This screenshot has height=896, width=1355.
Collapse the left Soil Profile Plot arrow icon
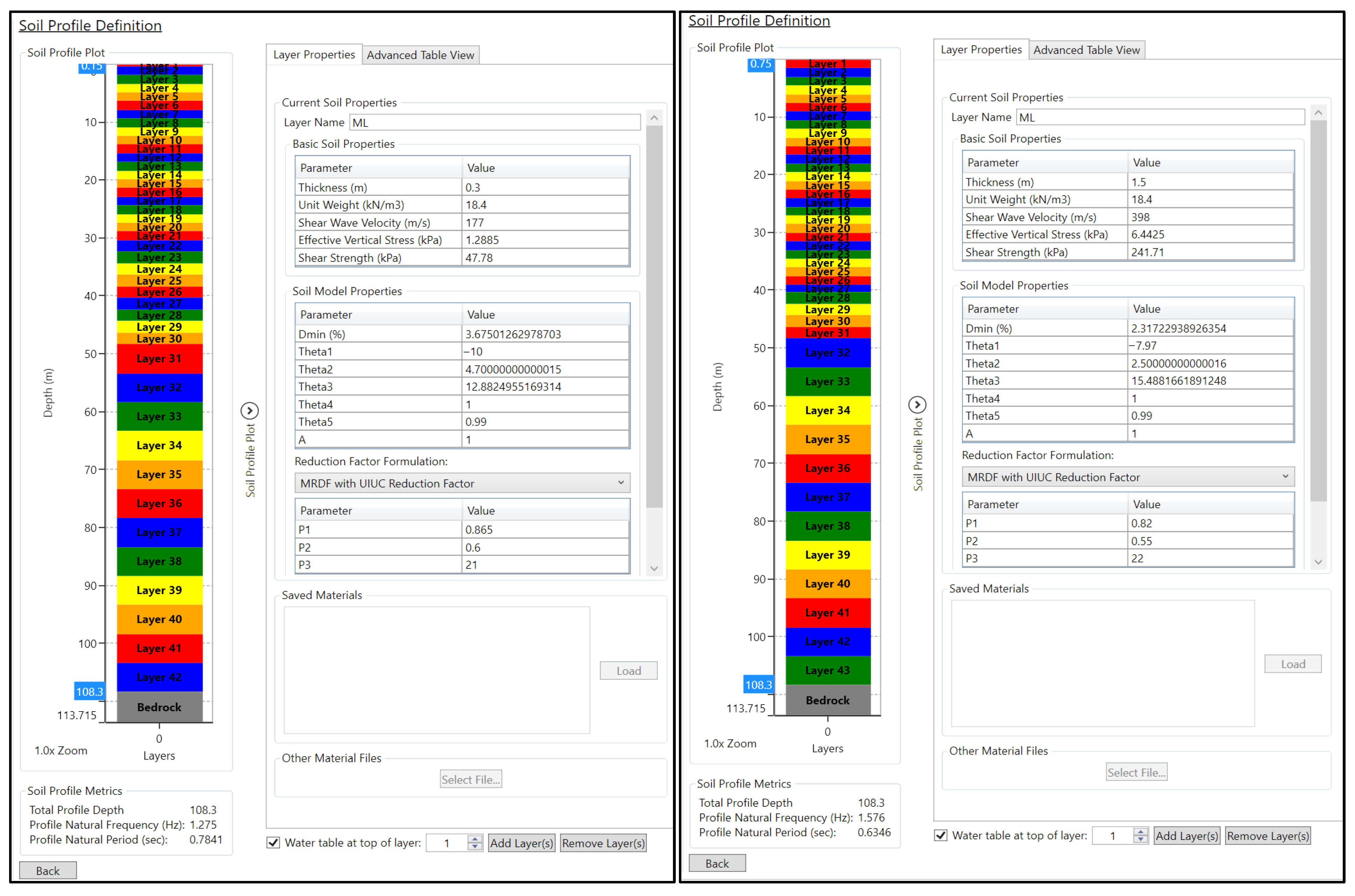pyautogui.click(x=250, y=411)
